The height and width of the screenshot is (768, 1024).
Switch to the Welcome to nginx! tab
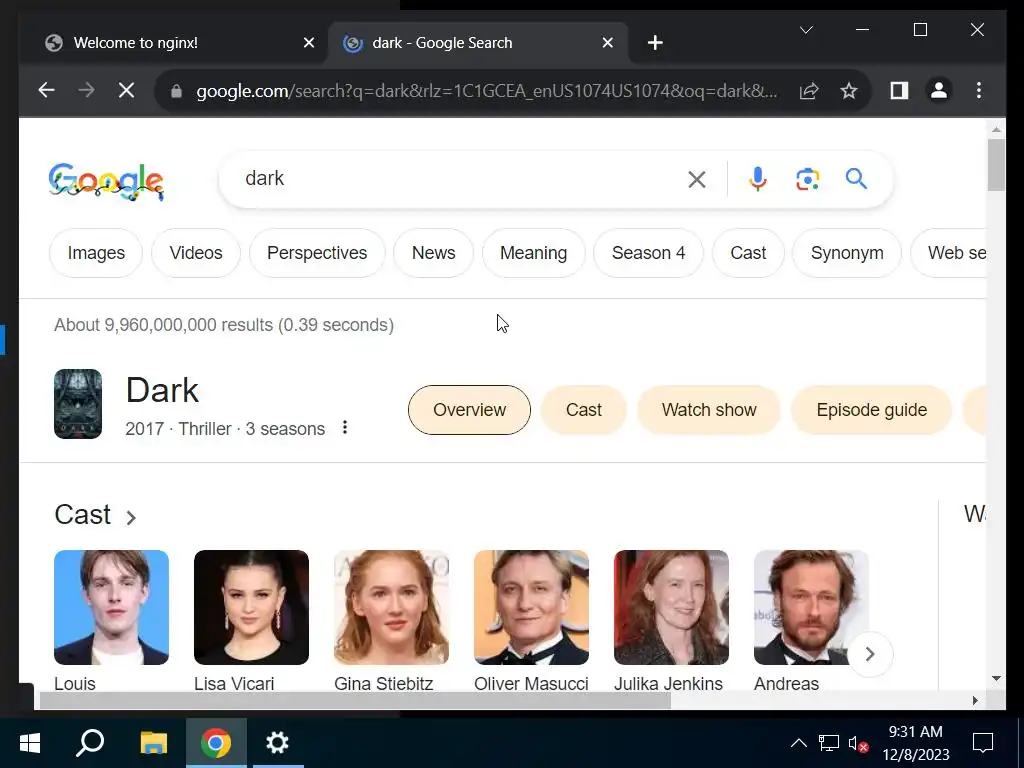(173, 43)
